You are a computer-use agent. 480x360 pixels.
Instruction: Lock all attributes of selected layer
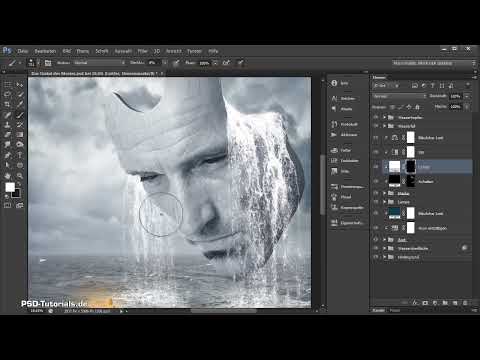[x=417, y=107]
